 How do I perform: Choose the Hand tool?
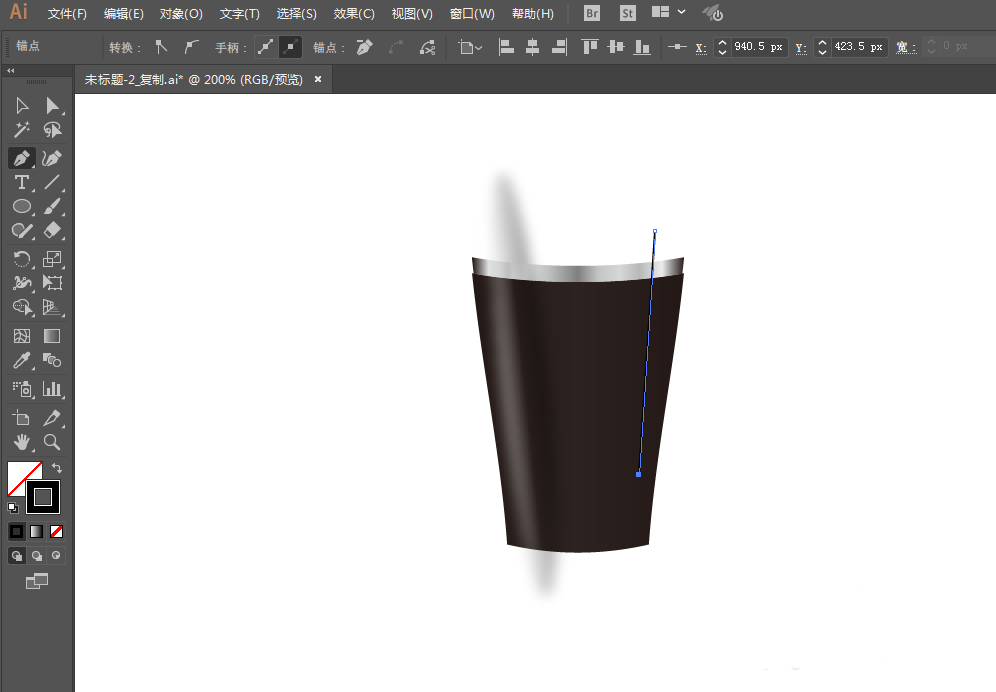click(22, 442)
